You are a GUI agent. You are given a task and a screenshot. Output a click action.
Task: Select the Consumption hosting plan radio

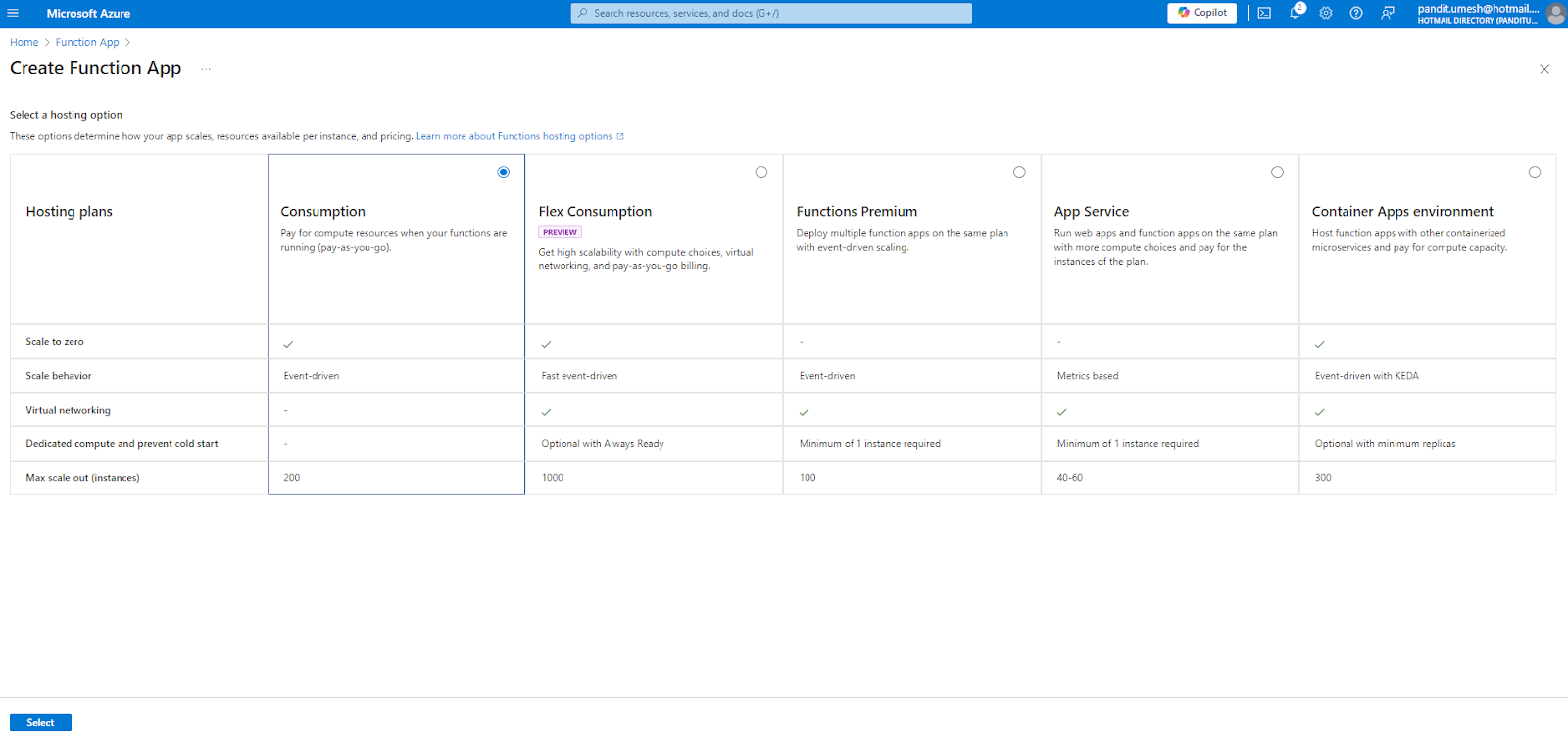504,173
